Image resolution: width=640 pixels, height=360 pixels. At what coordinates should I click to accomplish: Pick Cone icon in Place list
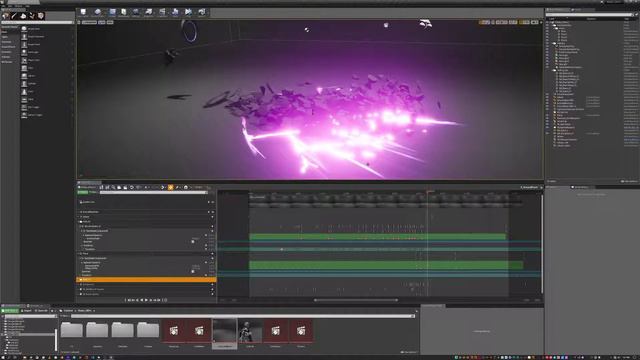24,91
